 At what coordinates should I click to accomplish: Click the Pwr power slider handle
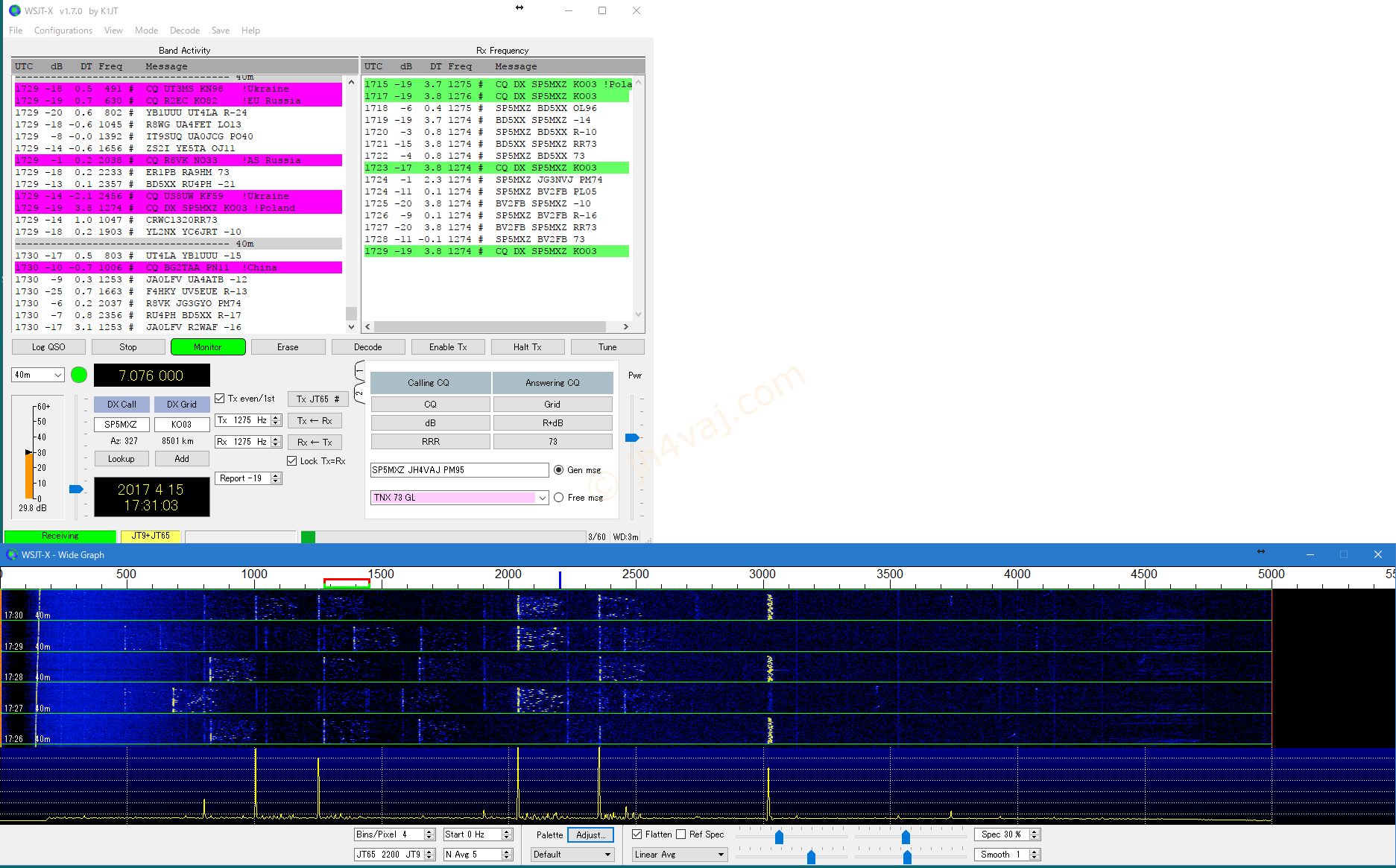click(x=632, y=437)
